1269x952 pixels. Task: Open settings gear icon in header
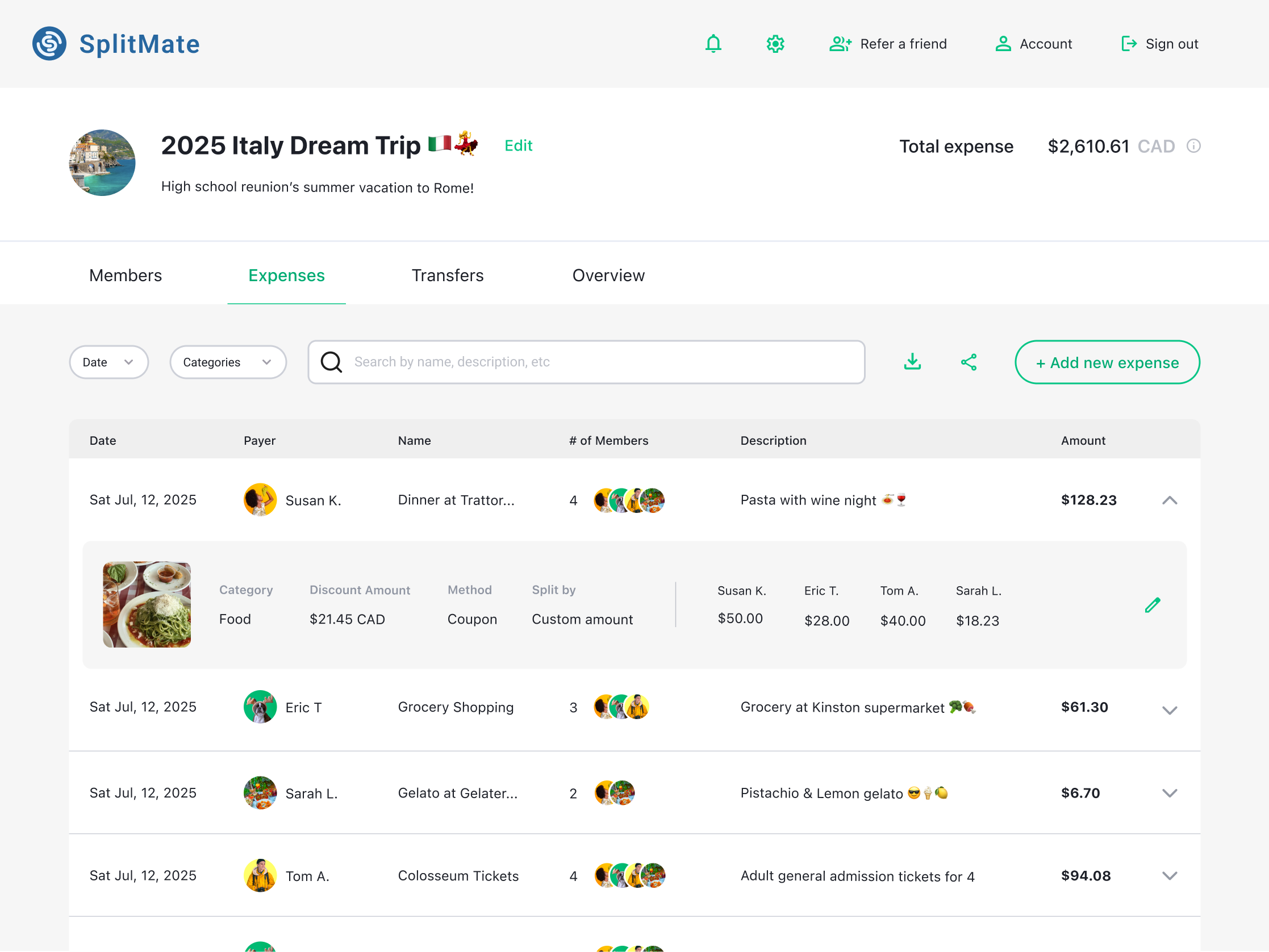pos(775,44)
